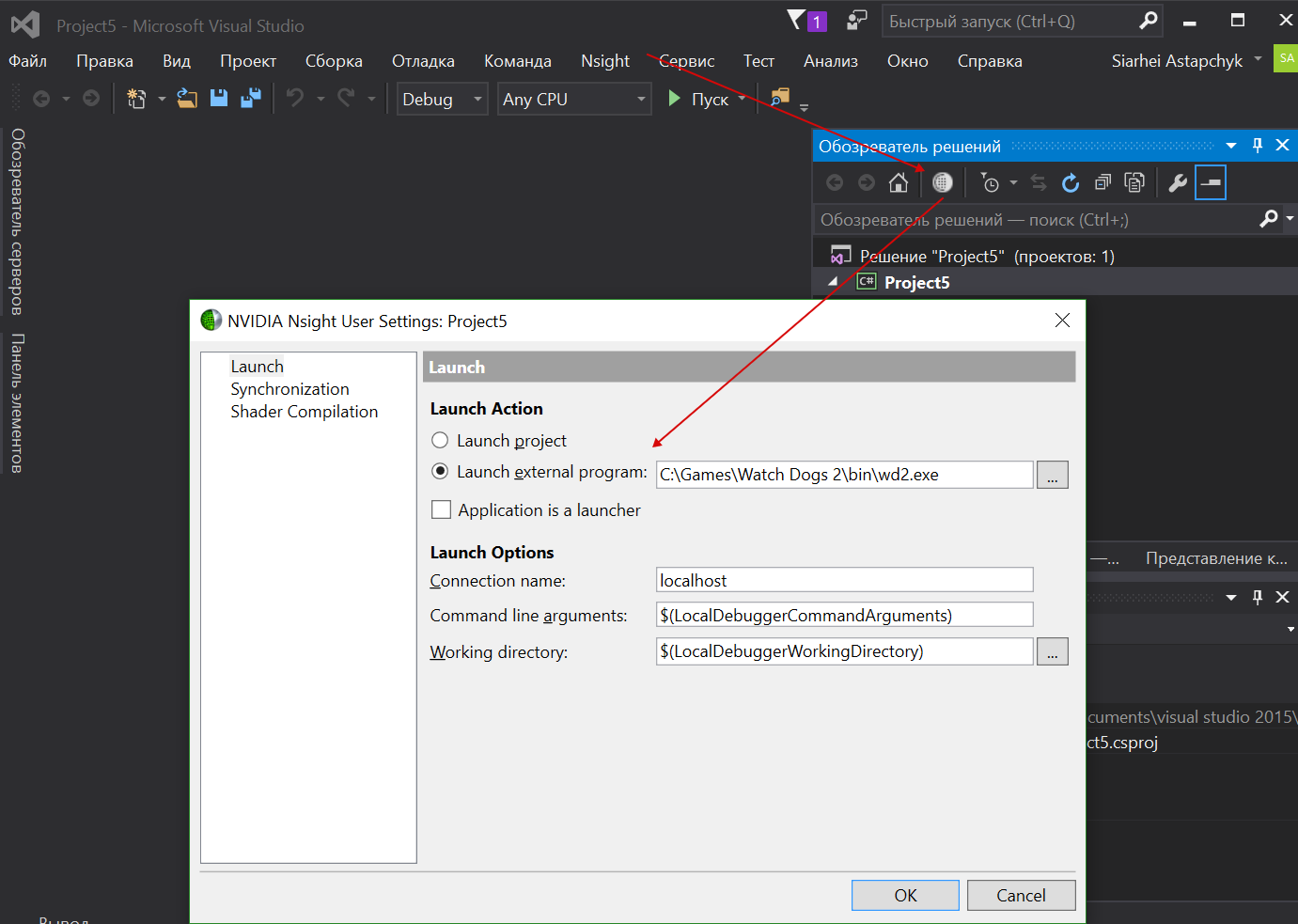
Task: Open the dropdown arrow next to Пуск
Action: pos(742,99)
